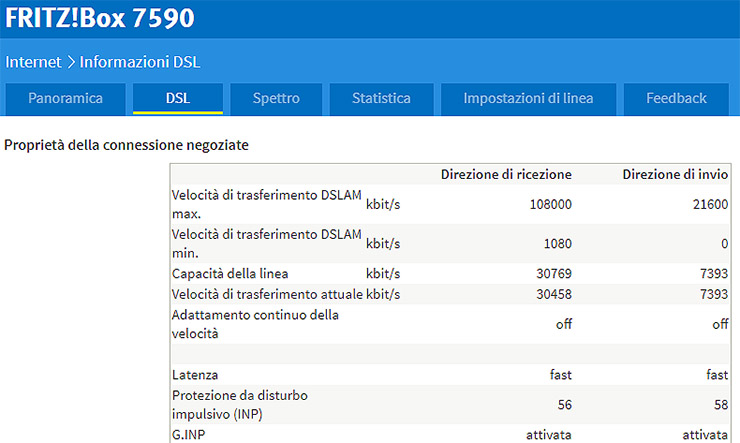
Task: Click the Internet breadcrumb link
Action: pyautogui.click(x=33, y=61)
